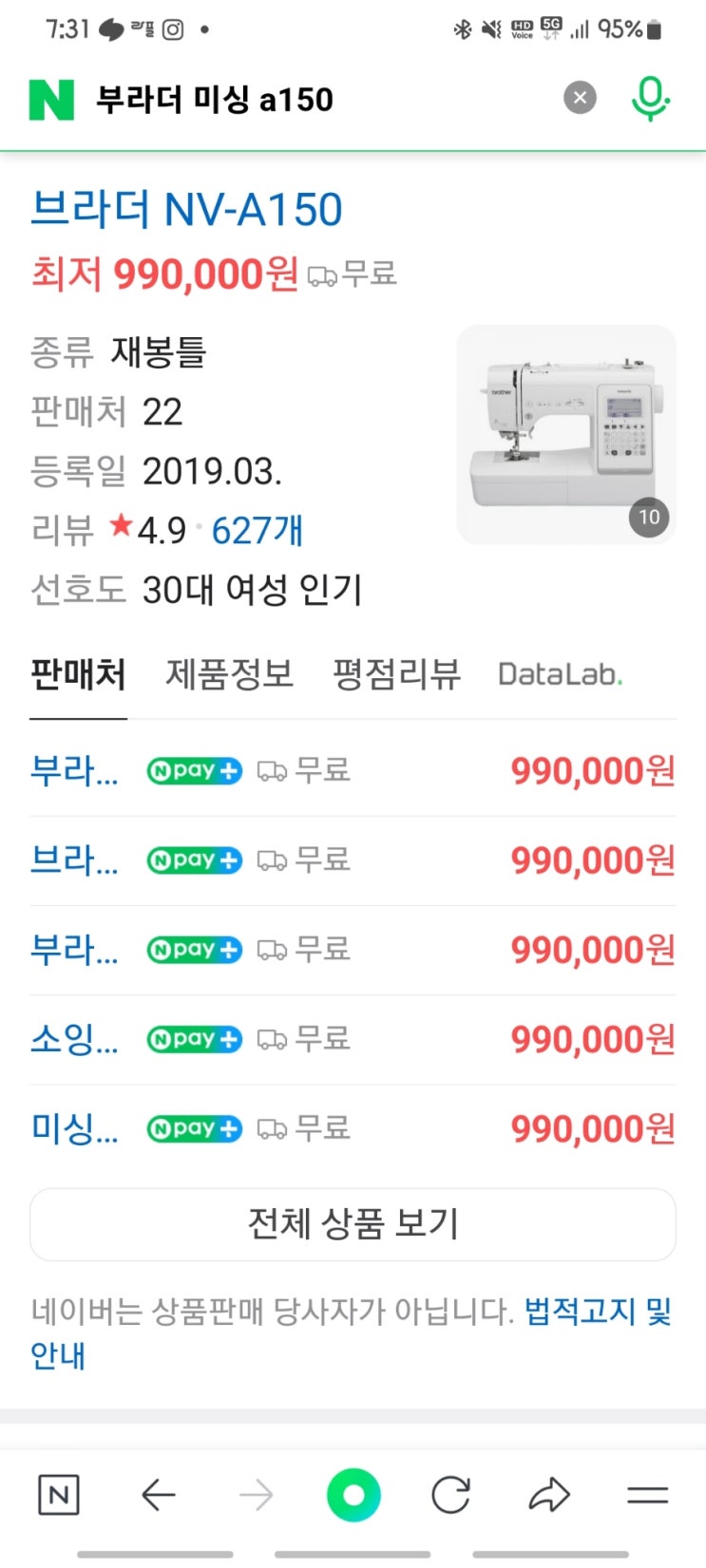Open the 627개 reviews link

257,530
